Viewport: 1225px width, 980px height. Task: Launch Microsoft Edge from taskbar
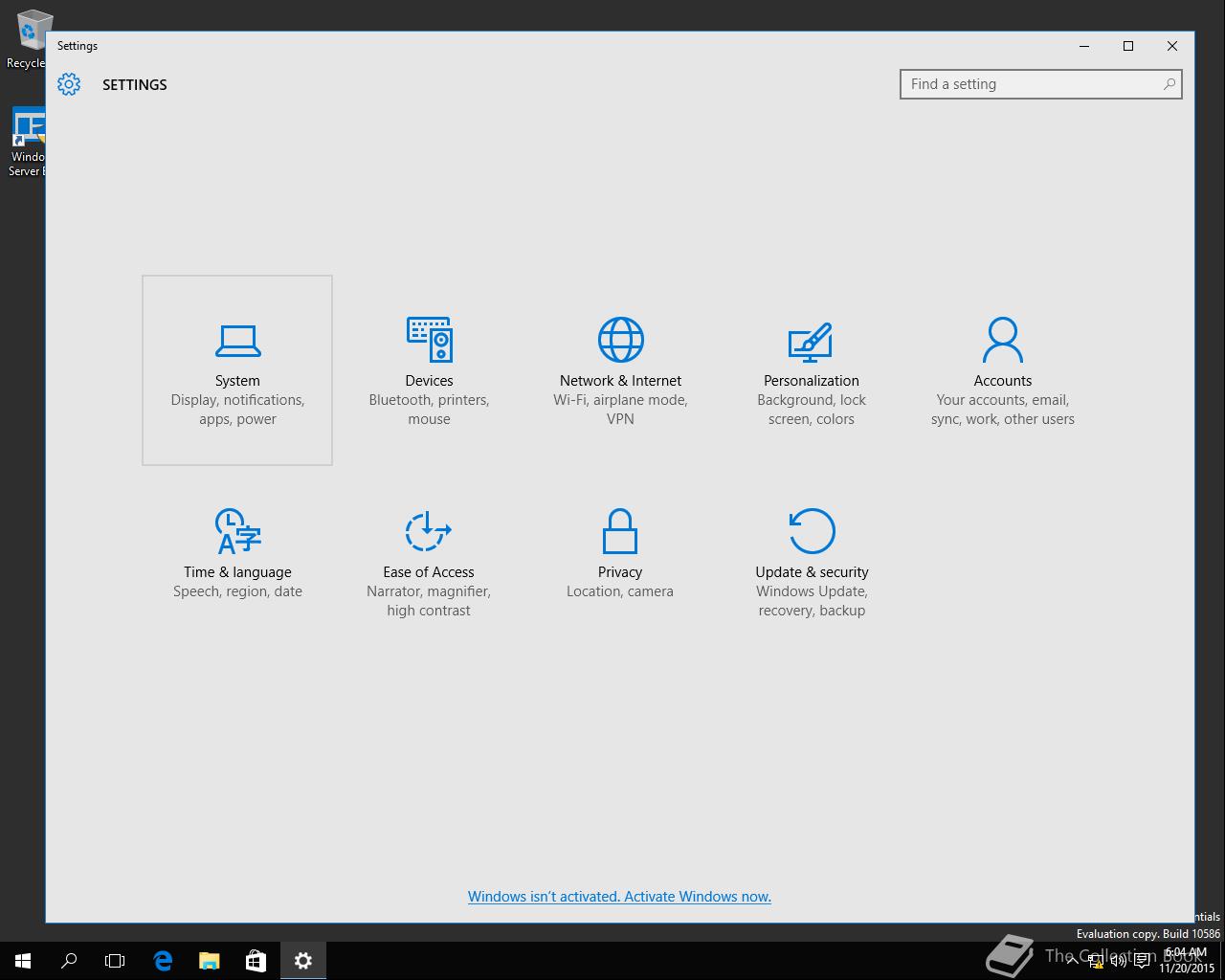click(x=163, y=961)
